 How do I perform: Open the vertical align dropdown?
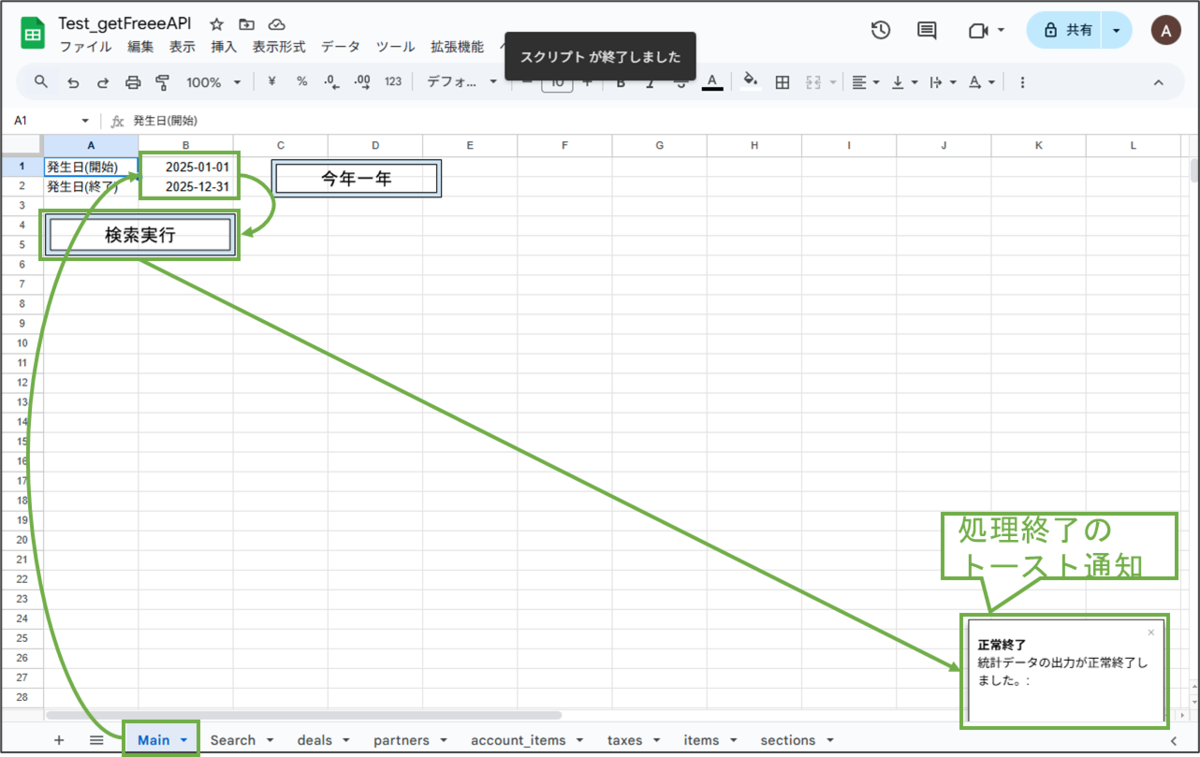pyautogui.click(x=905, y=82)
